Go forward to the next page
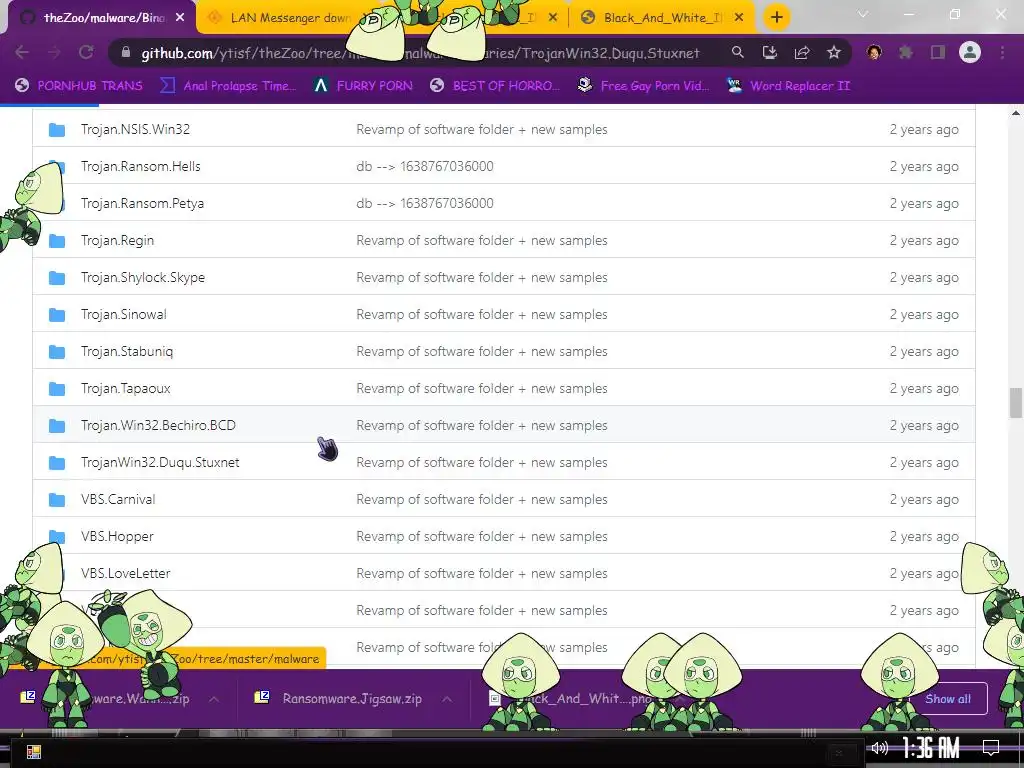The image size is (1024, 768). [54, 52]
